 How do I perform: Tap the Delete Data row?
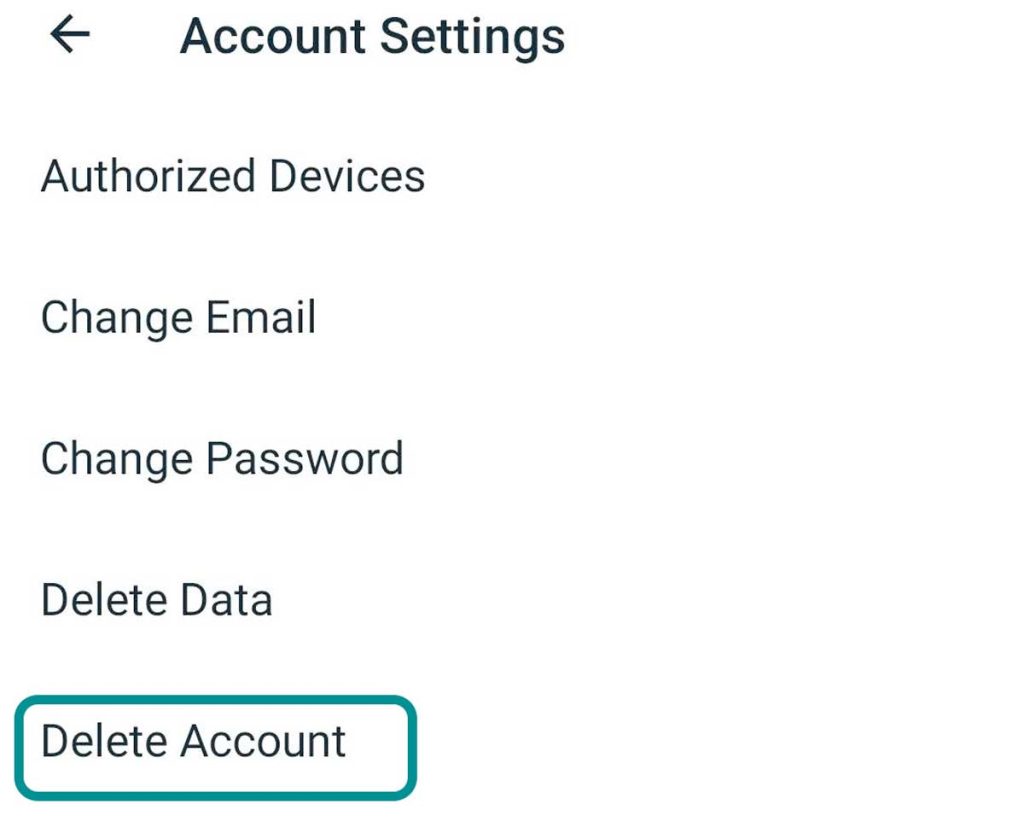point(156,600)
